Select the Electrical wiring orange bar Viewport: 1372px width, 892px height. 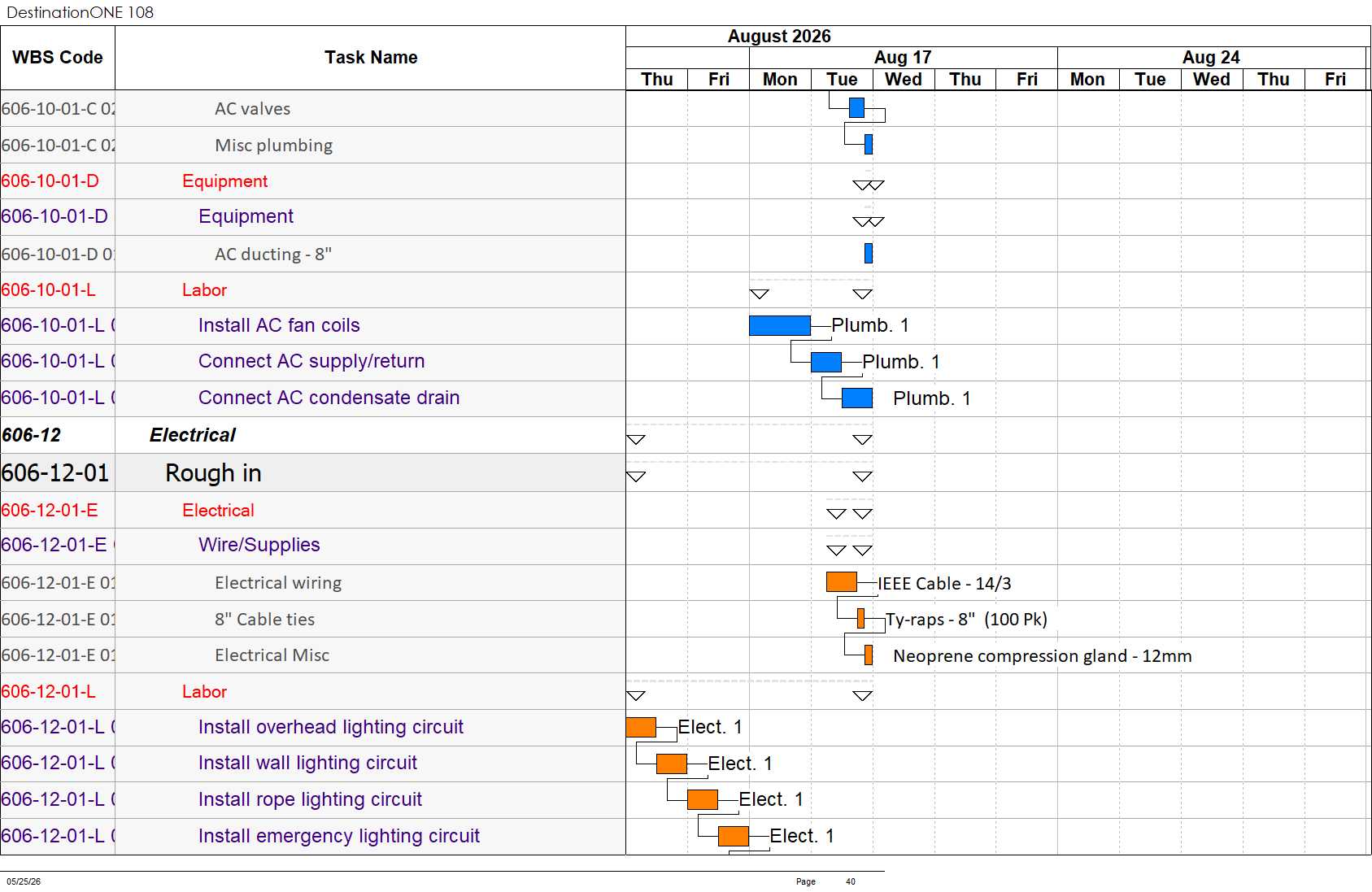click(x=841, y=582)
